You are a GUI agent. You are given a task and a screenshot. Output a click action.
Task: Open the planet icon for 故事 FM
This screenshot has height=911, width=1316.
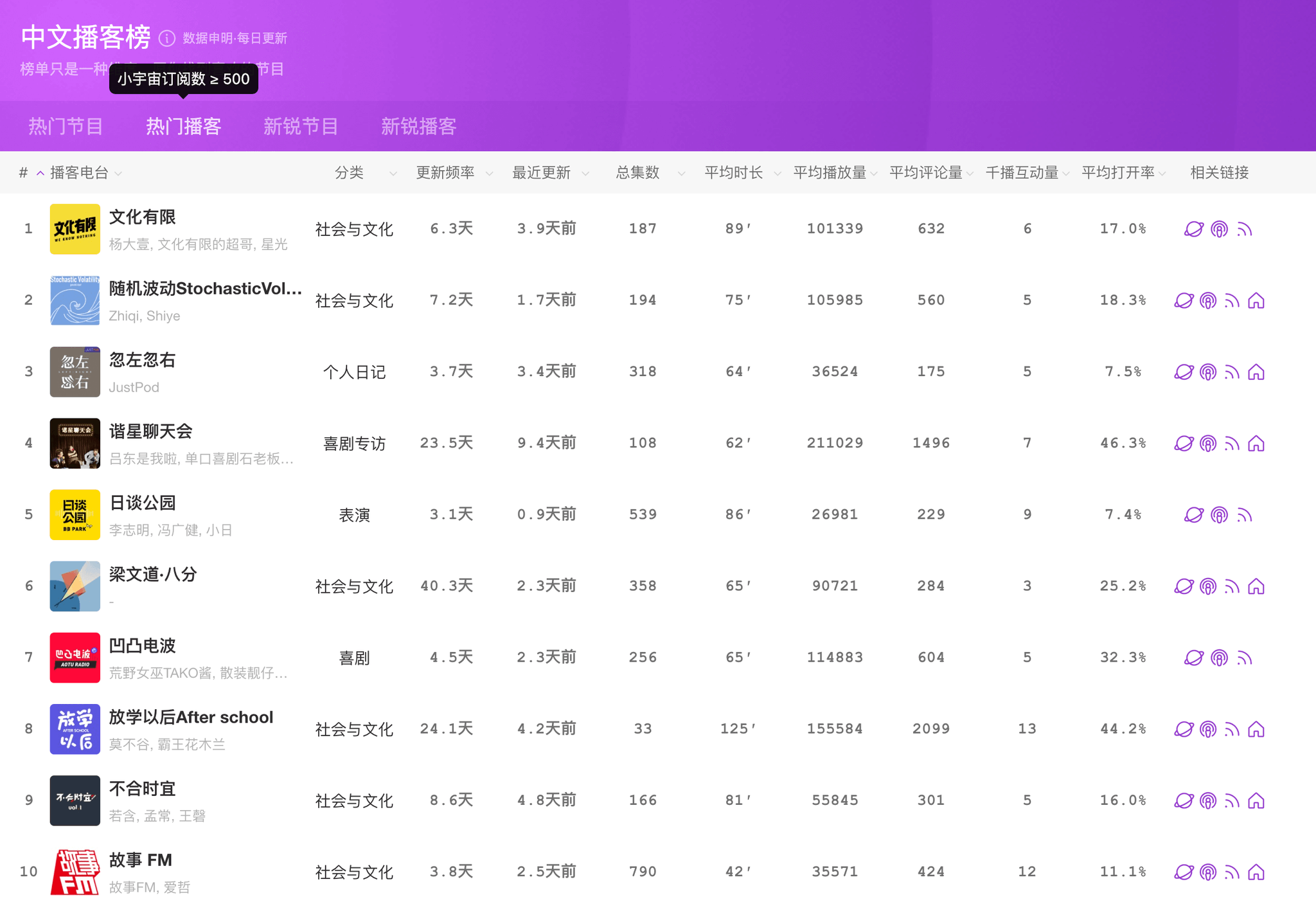[x=1184, y=872]
